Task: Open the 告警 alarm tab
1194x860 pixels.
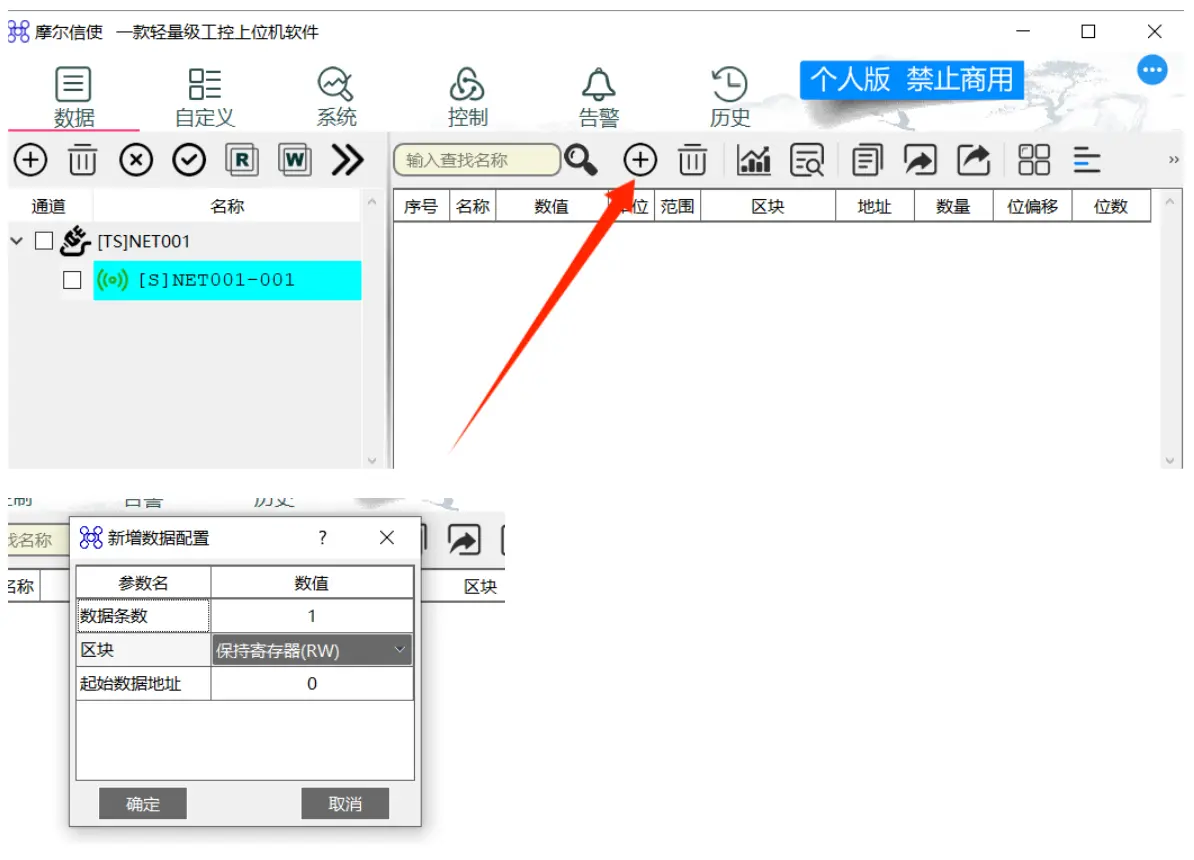Action: click(599, 97)
